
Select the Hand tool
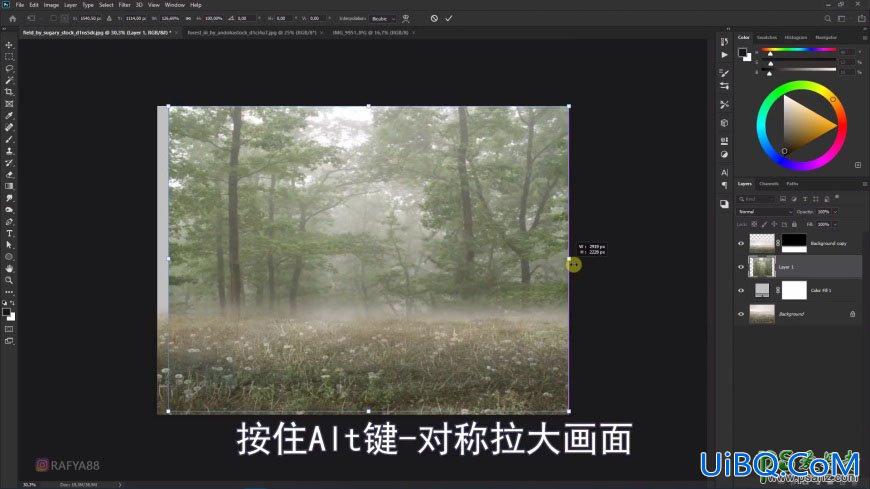pyautogui.click(x=9, y=269)
